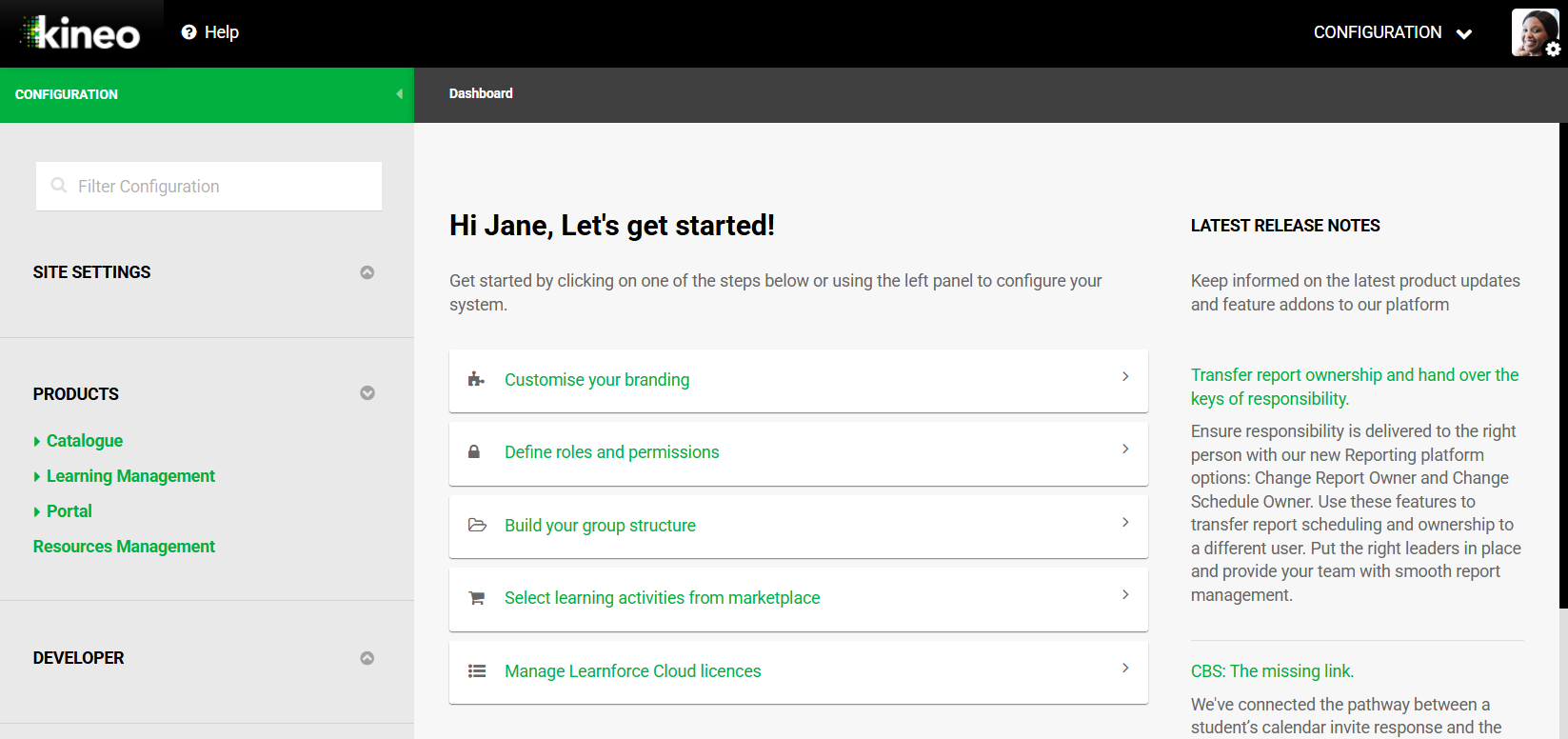Open the Help link in header
1568x739 pixels.
[210, 32]
